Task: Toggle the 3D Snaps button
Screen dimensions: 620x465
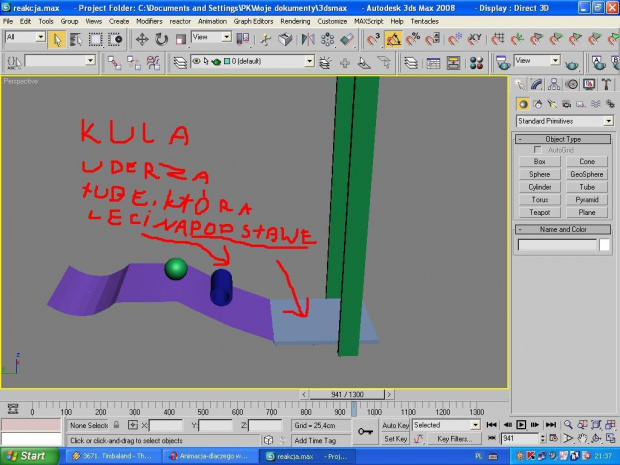Action: point(373,40)
